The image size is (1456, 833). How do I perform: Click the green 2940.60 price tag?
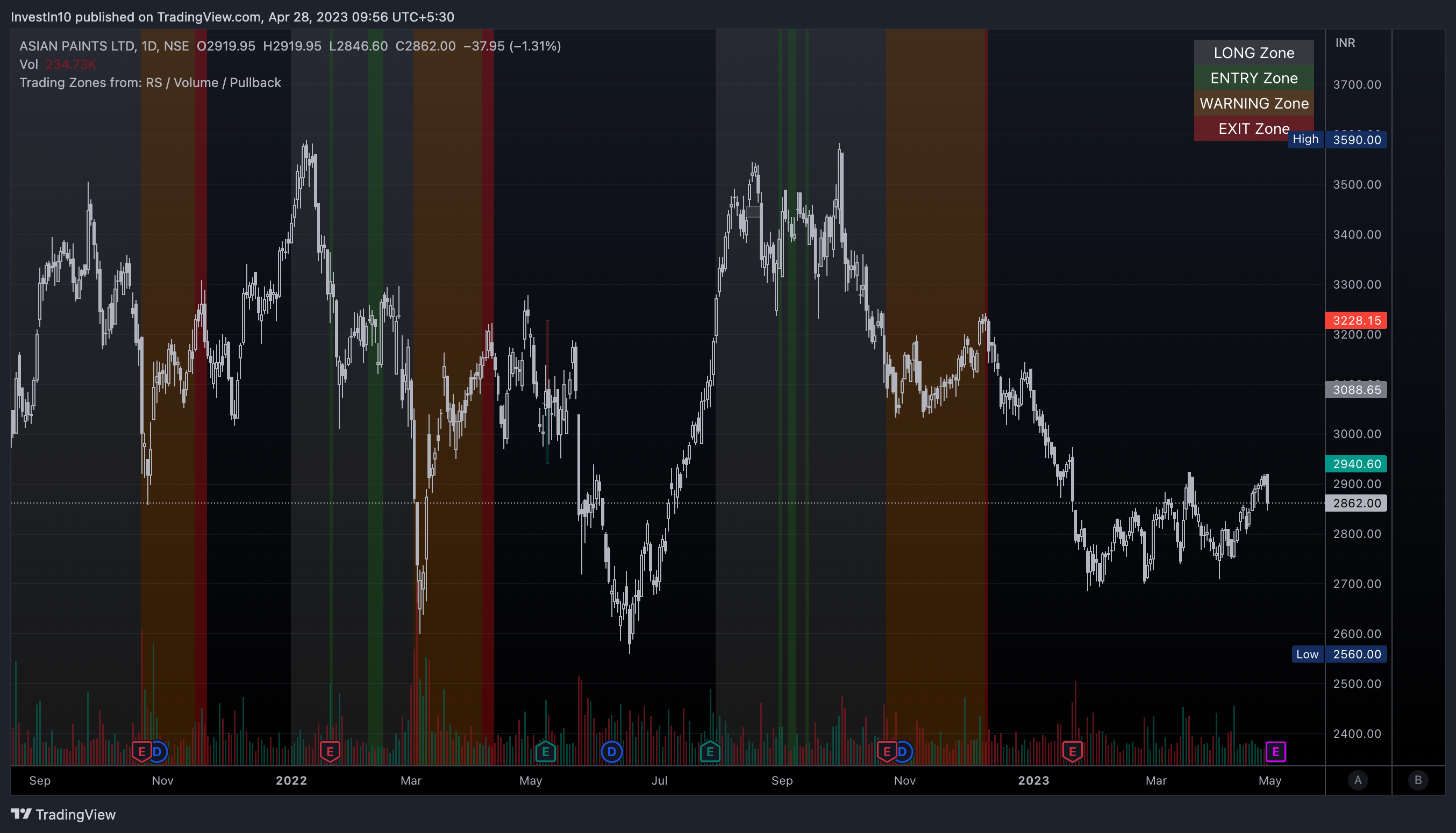pyautogui.click(x=1357, y=463)
